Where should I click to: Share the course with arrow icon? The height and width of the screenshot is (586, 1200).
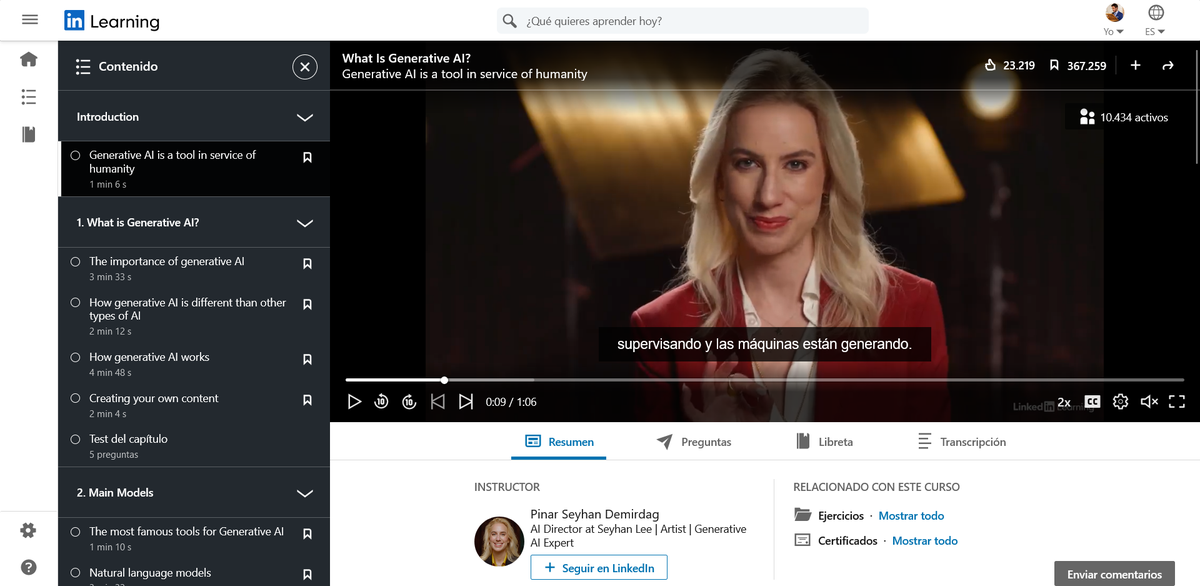pyautogui.click(x=1167, y=65)
